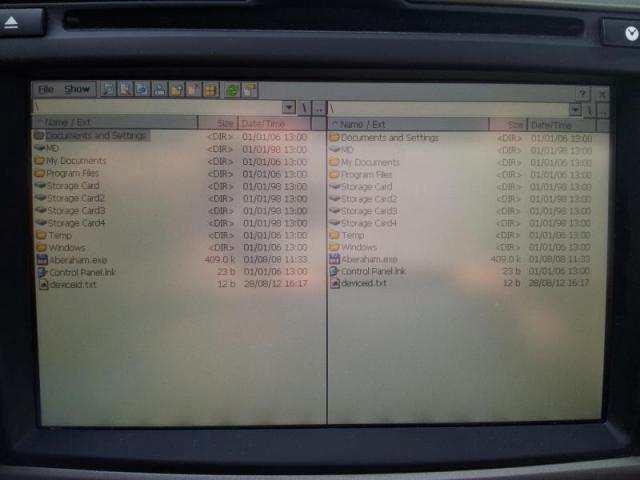Screen dimensions: 640x480
Task: Select the Windows folder in right pane
Action: pyautogui.click(x=353, y=247)
